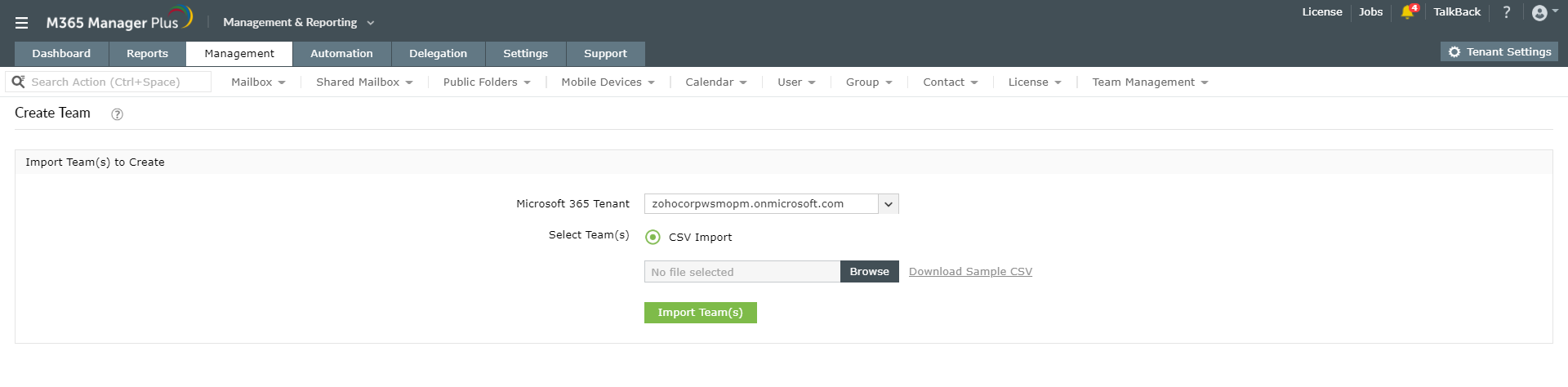Image resolution: width=1568 pixels, height=387 pixels.
Task: Click the M365 Manager Plus logo
Action: pos(118,21)
